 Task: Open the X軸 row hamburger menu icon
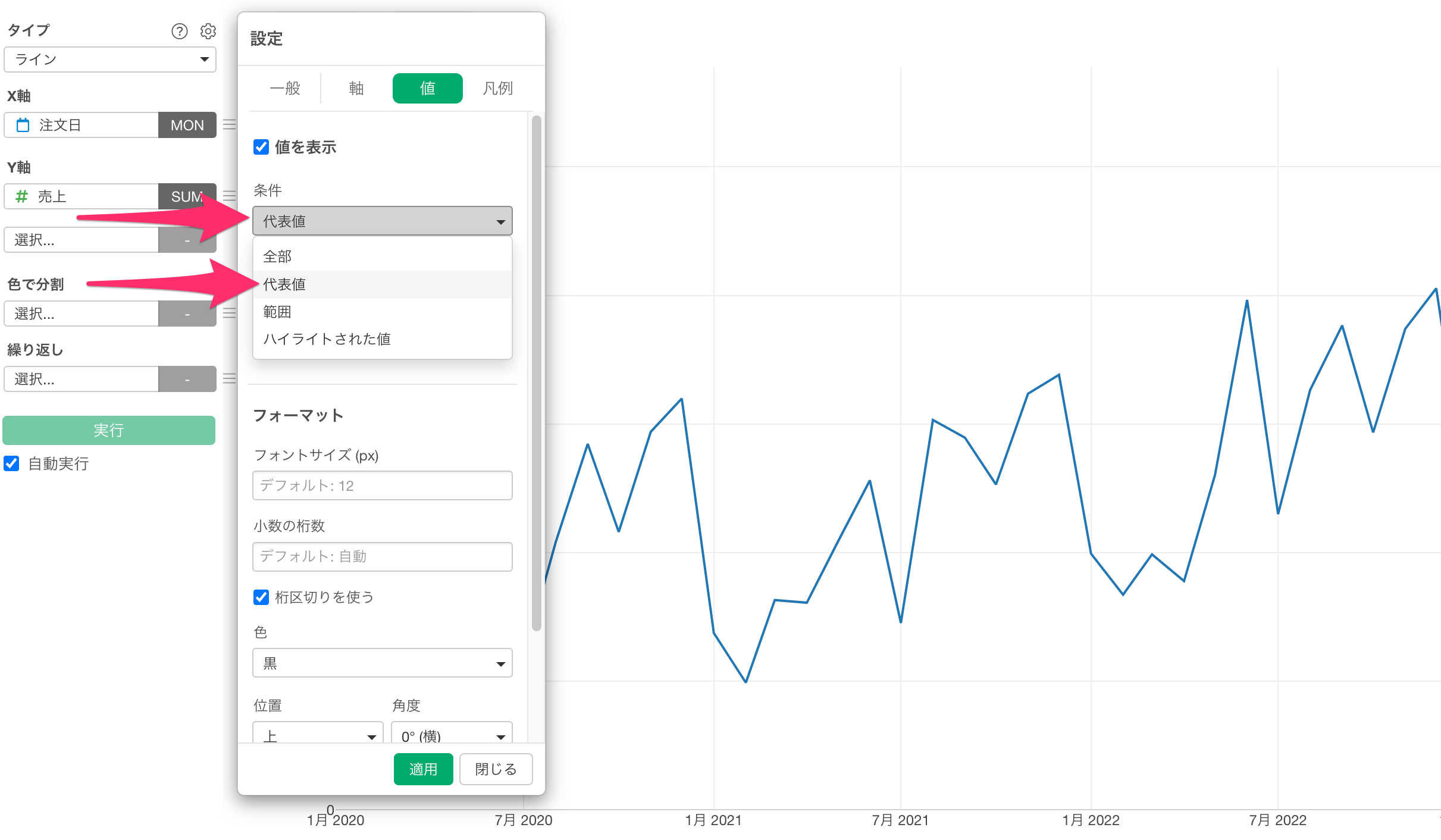click(x=229, y=125)
